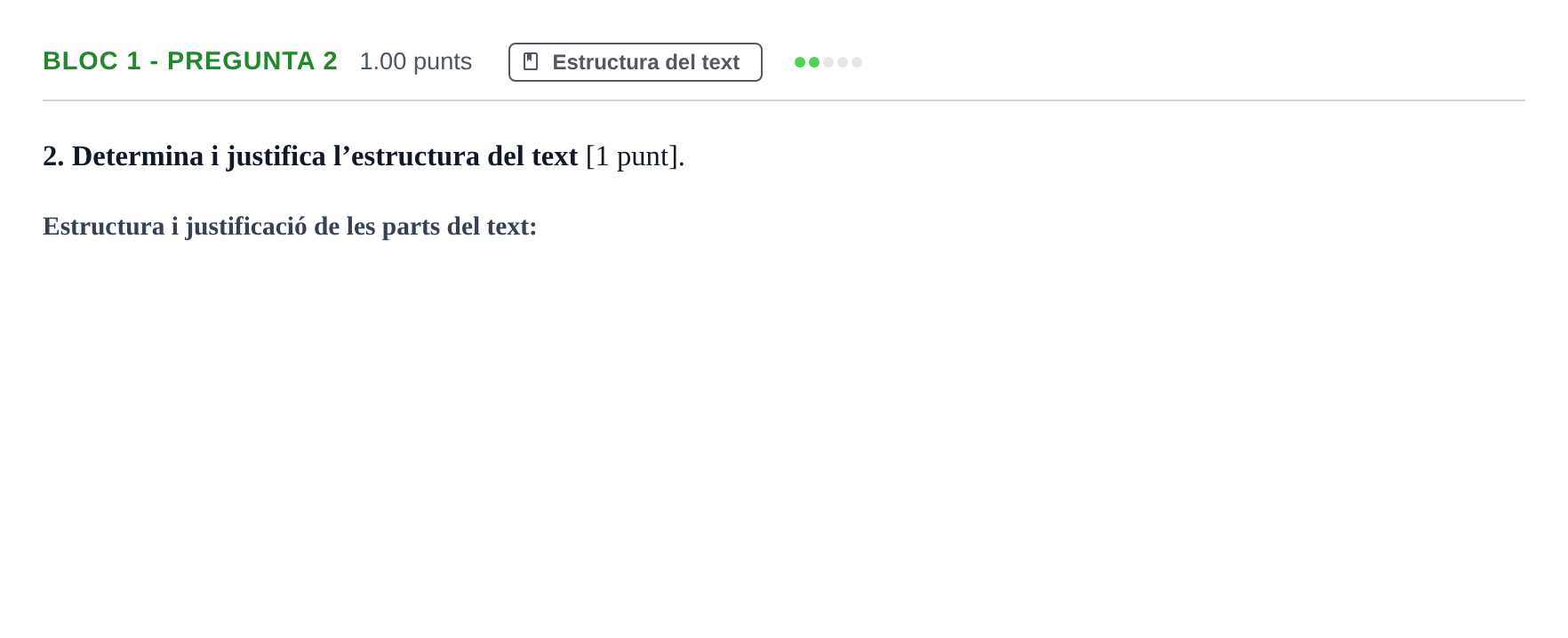Select the third progress dot, first grey one
Screen dimensions: 1568x638
[x=828, y=62]
